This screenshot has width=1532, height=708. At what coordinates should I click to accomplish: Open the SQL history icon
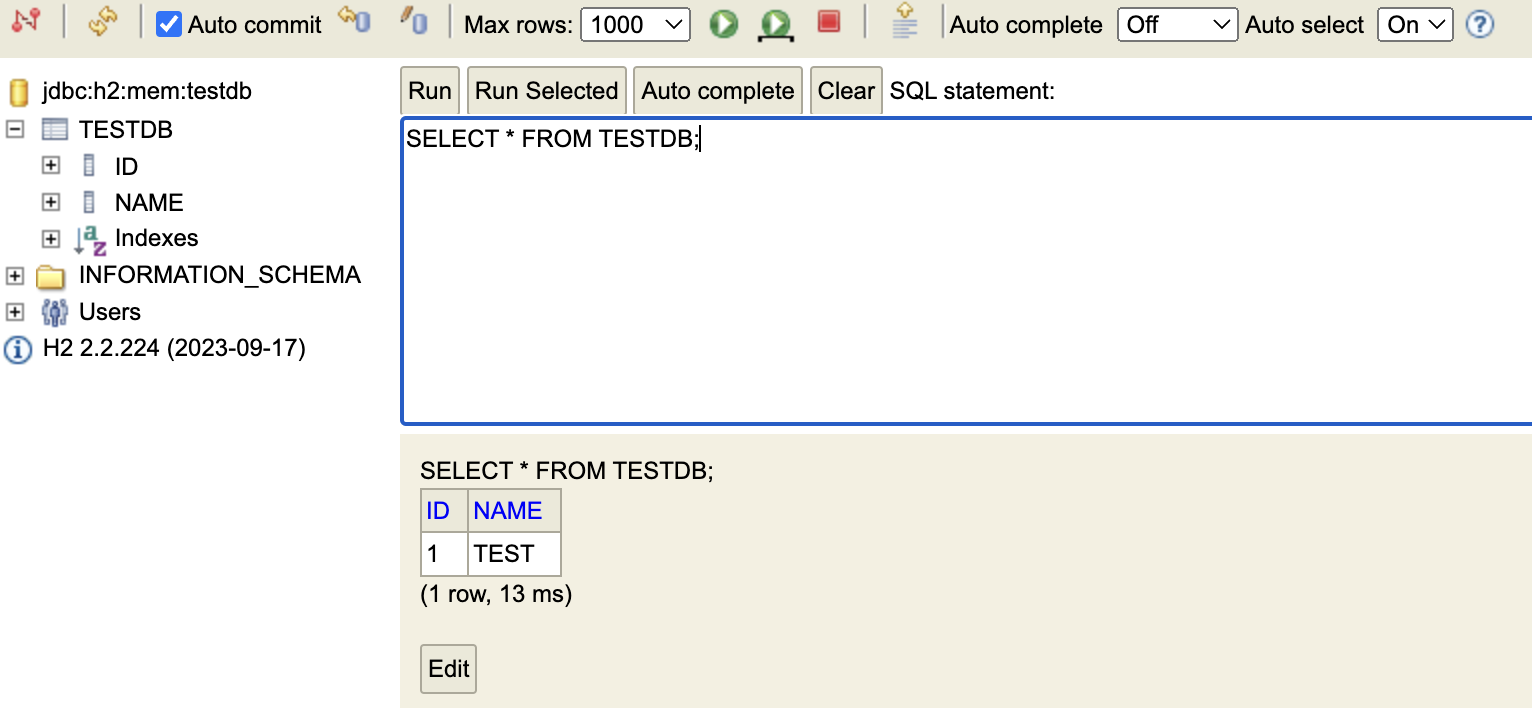point(903,23)
